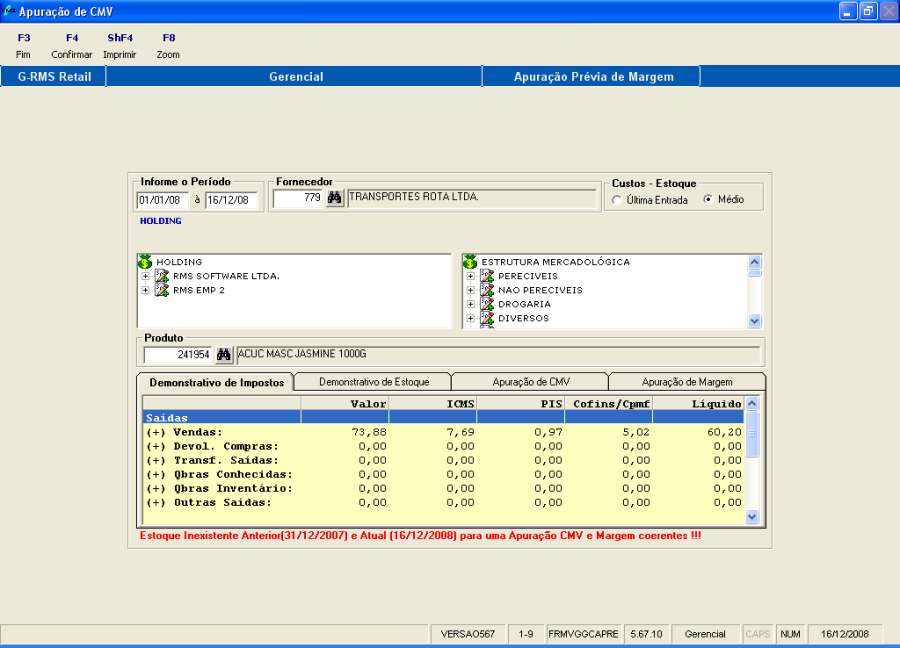
Task: Click the Cofins/Cpmf column header
Action: [609, 403]
